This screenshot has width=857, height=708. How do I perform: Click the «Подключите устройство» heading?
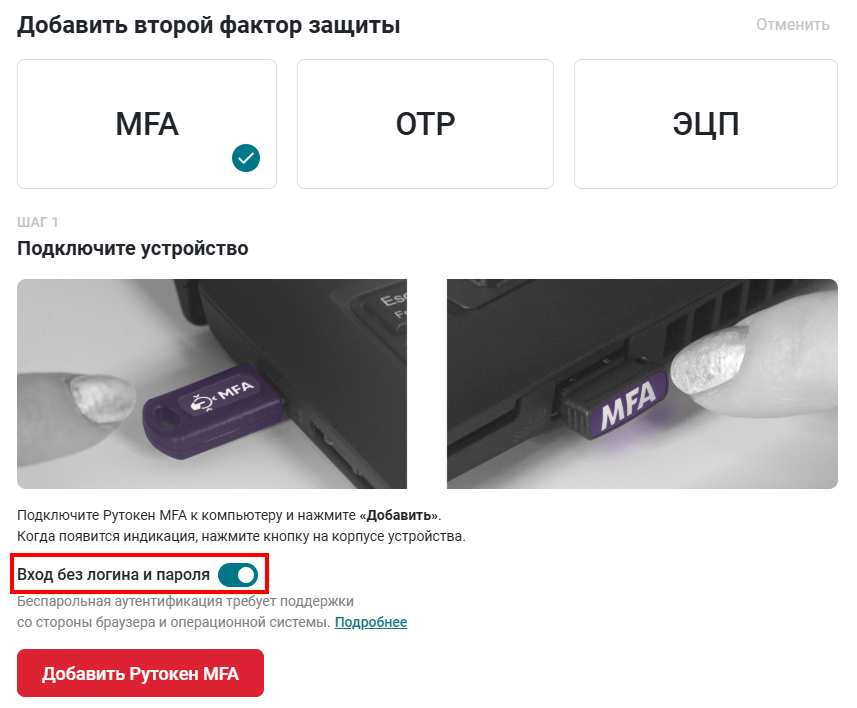133,248
